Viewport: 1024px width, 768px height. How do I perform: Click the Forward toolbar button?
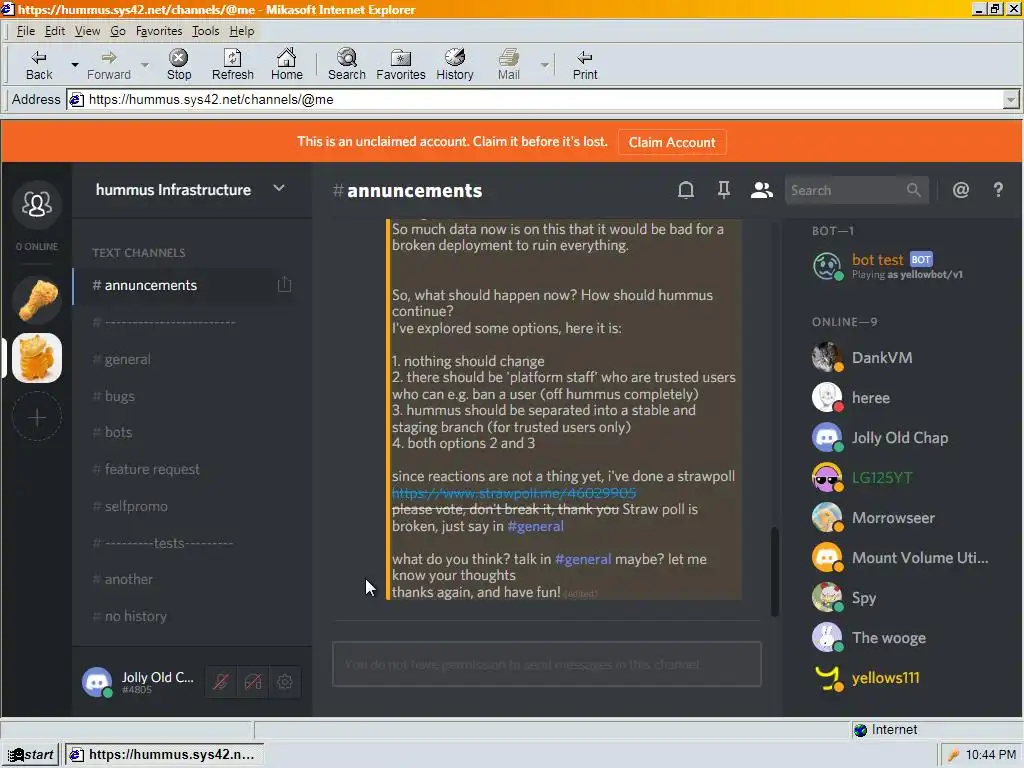pos(108,65)
